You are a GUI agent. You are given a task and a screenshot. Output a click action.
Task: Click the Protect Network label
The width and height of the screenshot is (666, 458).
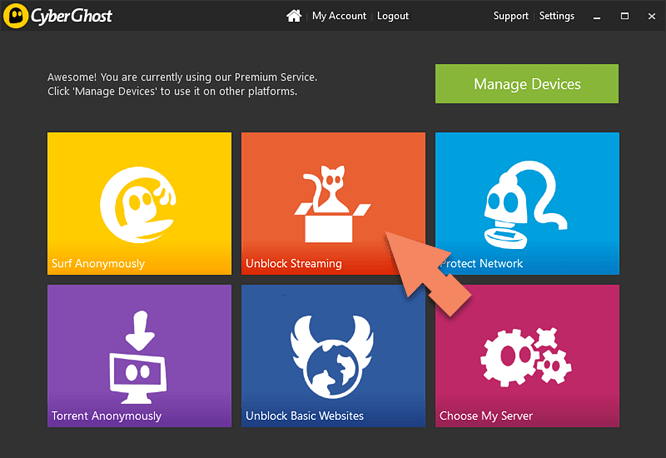point(482,263)
